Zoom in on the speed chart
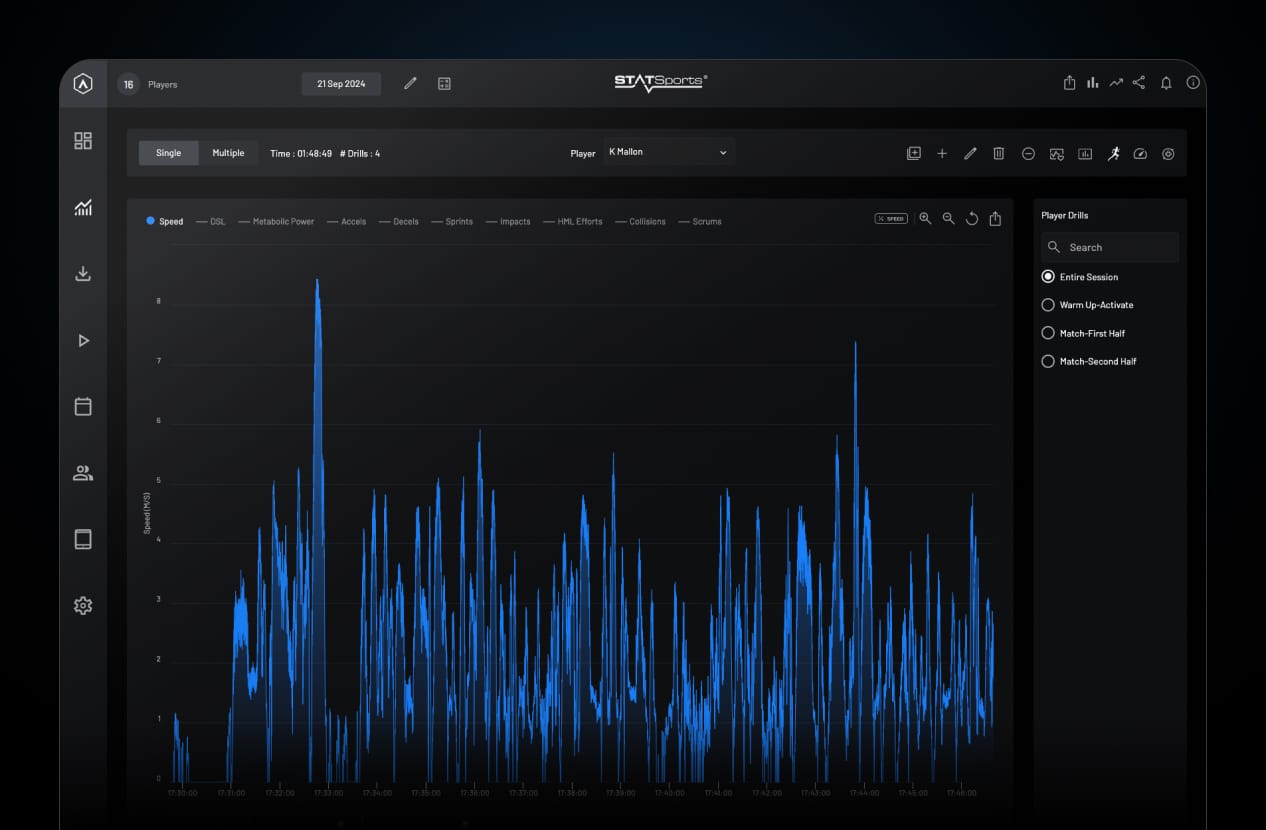Screen dimensions: 1266x830 point(925,218)
